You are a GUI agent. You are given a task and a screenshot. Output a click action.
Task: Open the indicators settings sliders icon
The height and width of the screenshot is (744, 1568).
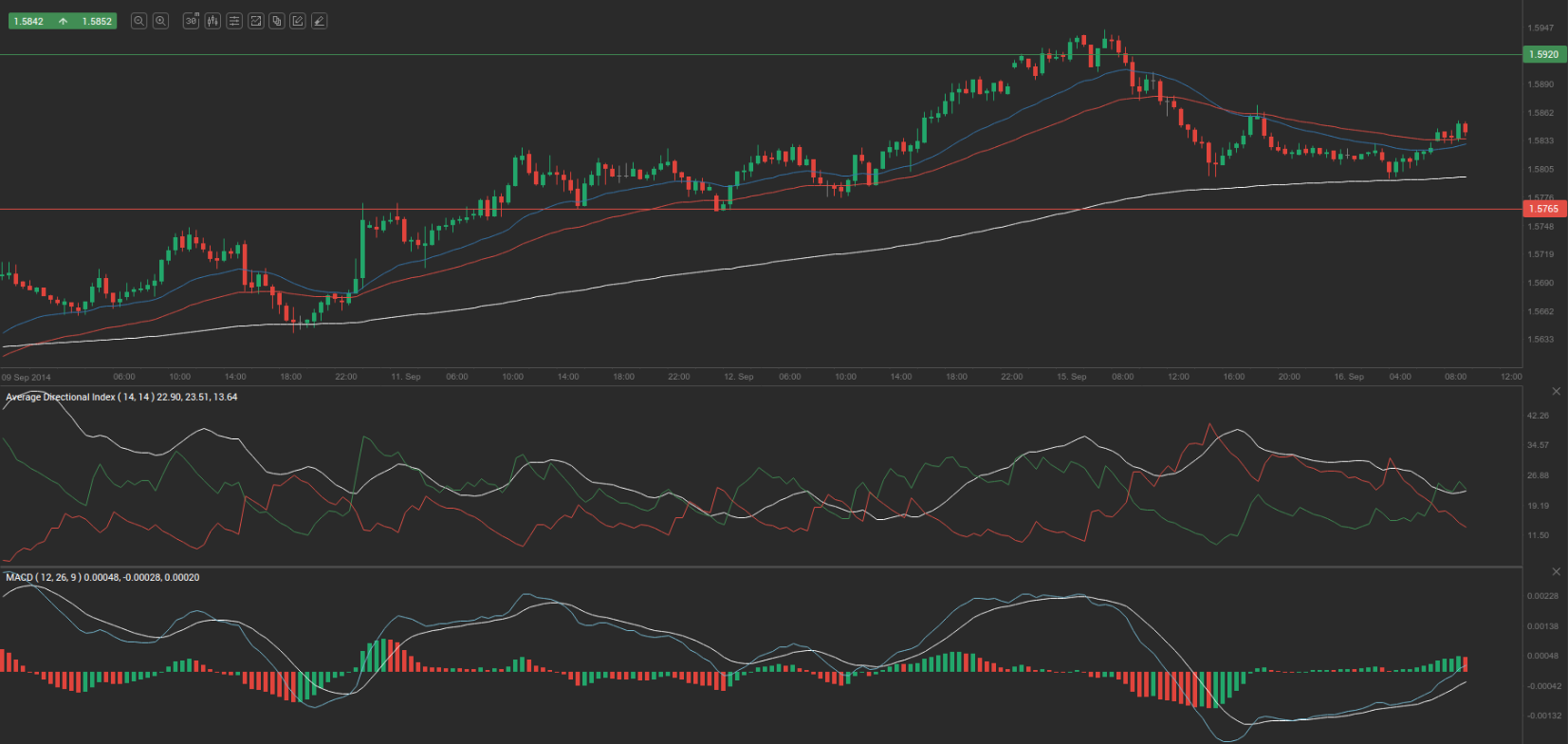coord(234,21)
